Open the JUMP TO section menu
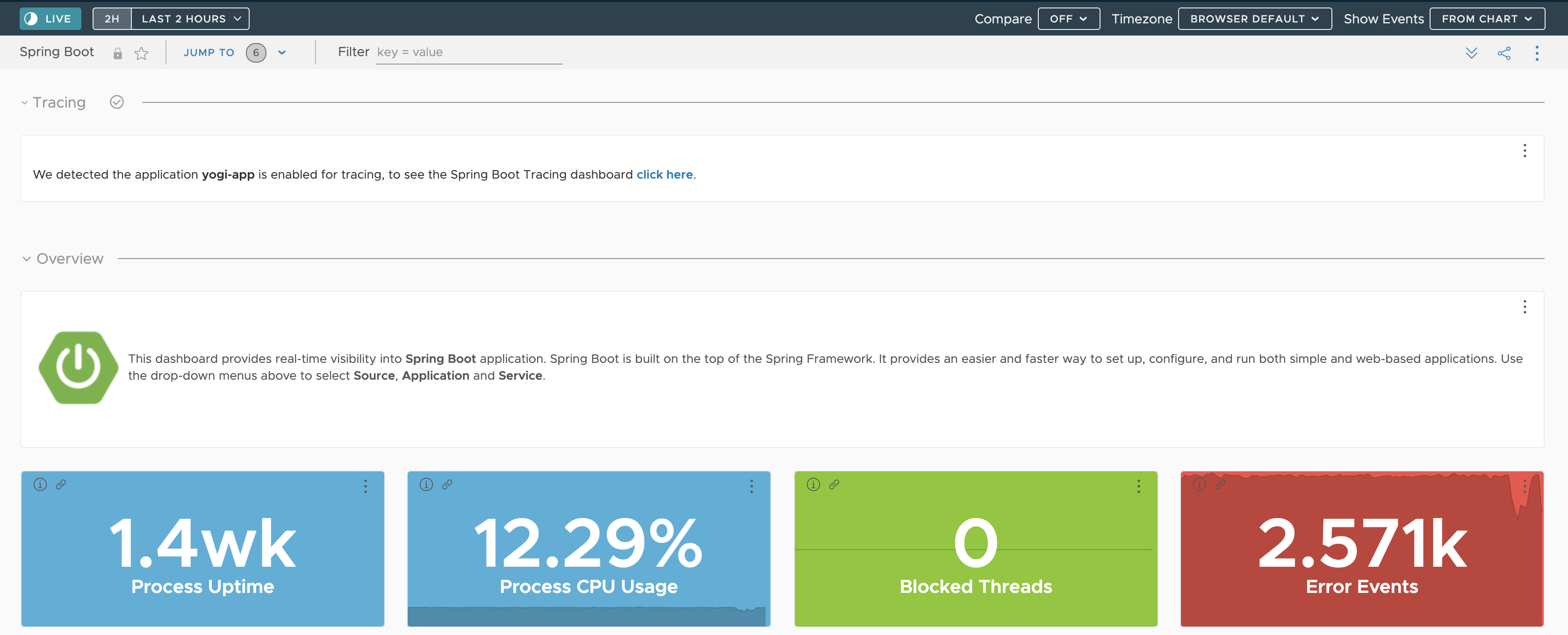1568x635 pixels. pyautogui.click(x=209, y=53)
